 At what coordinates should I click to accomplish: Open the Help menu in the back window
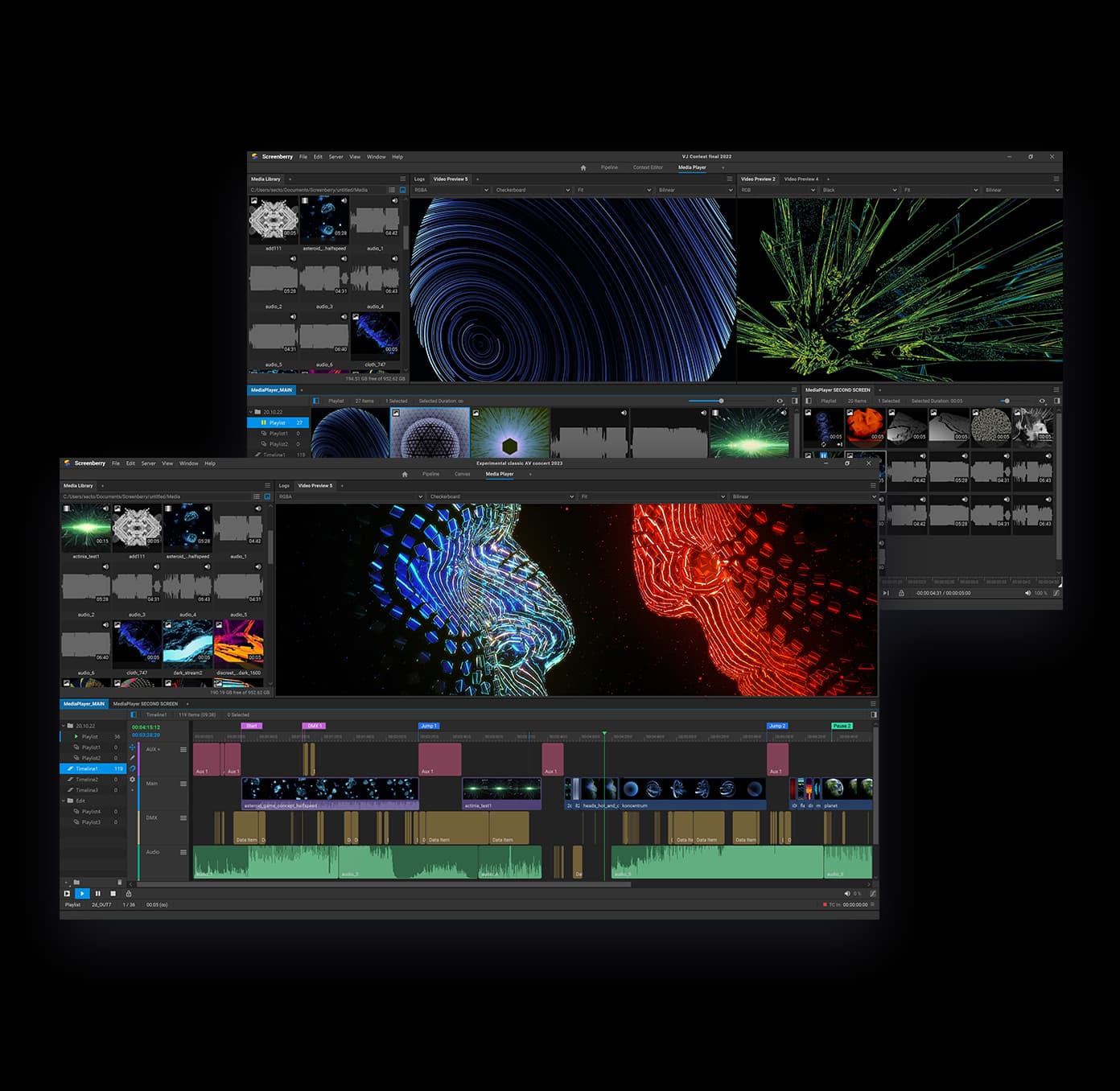[397, 156]
